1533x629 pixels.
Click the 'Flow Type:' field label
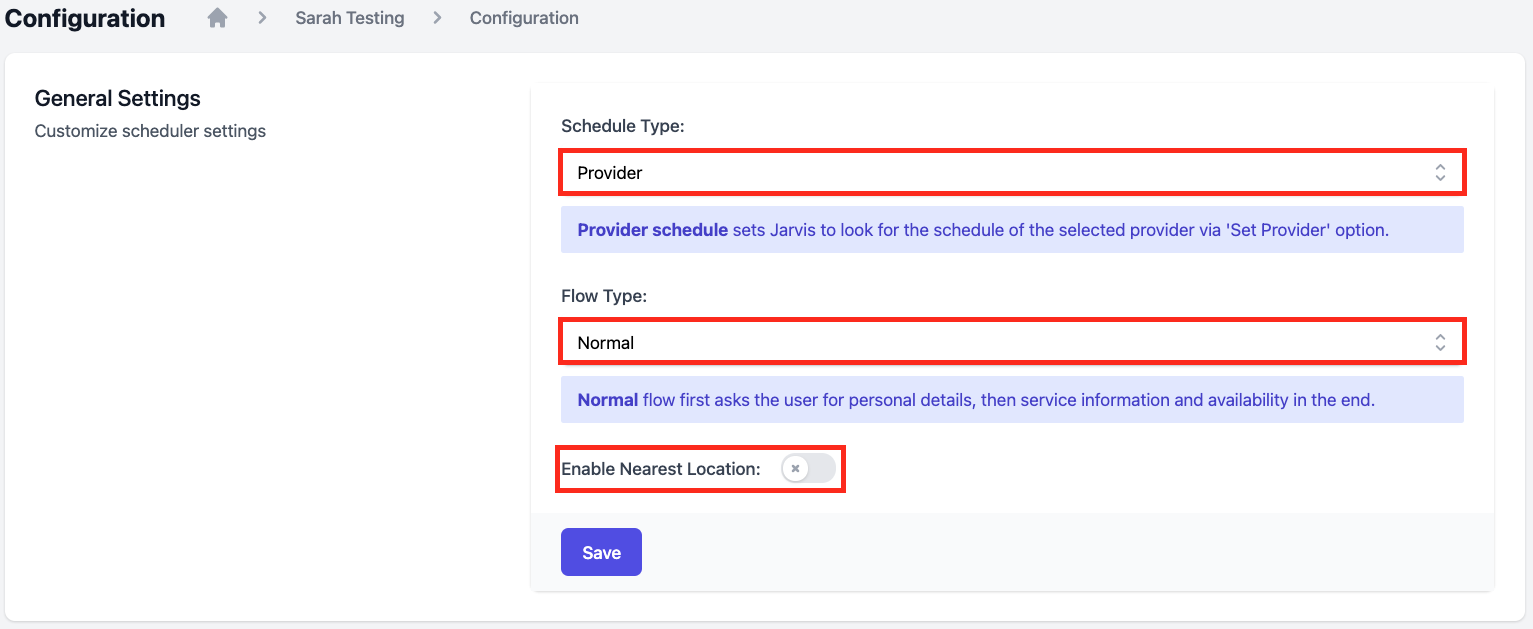coord(604,296)
